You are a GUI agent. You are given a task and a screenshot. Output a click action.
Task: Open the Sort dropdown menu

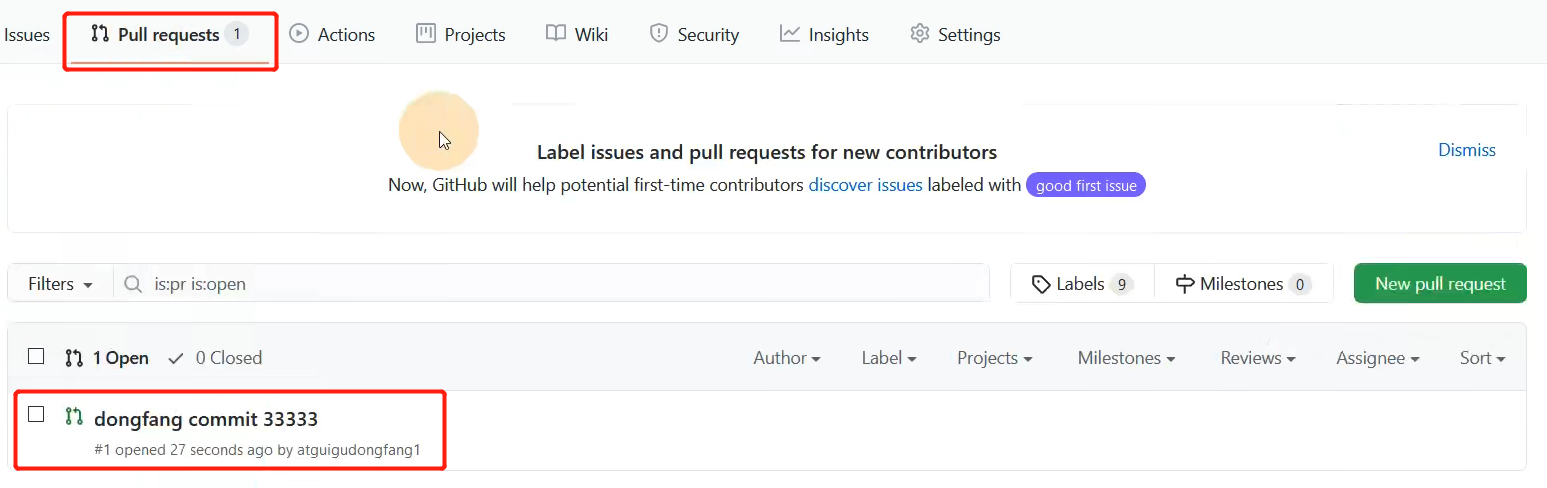coord(1482,358)
